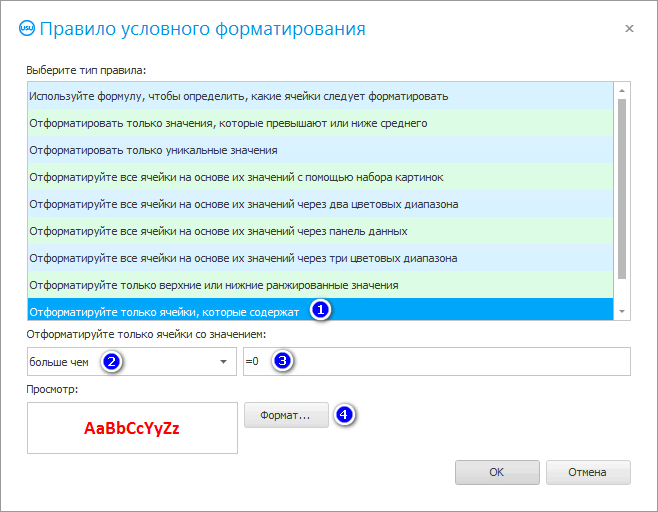Select rule 'только ячейки, которые содержат'
Viewport: 658px width, 512px height.
[320, 310]
